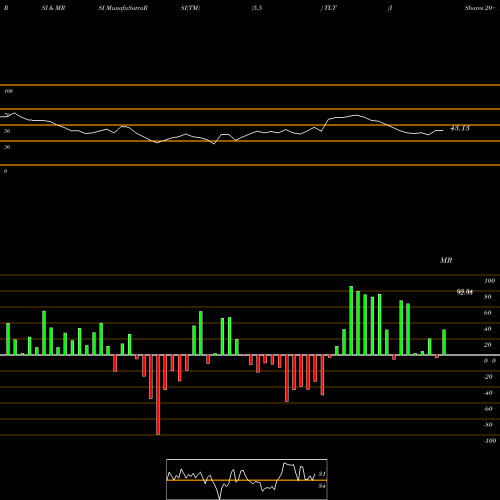500x500 pixels.
Task: Click the '80' label on the MR axis
Action: 488,297
